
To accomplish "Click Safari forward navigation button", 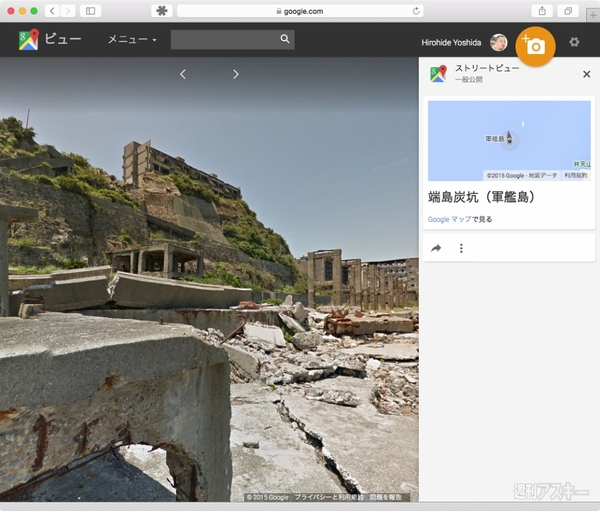I will click(x=68, y=11).
